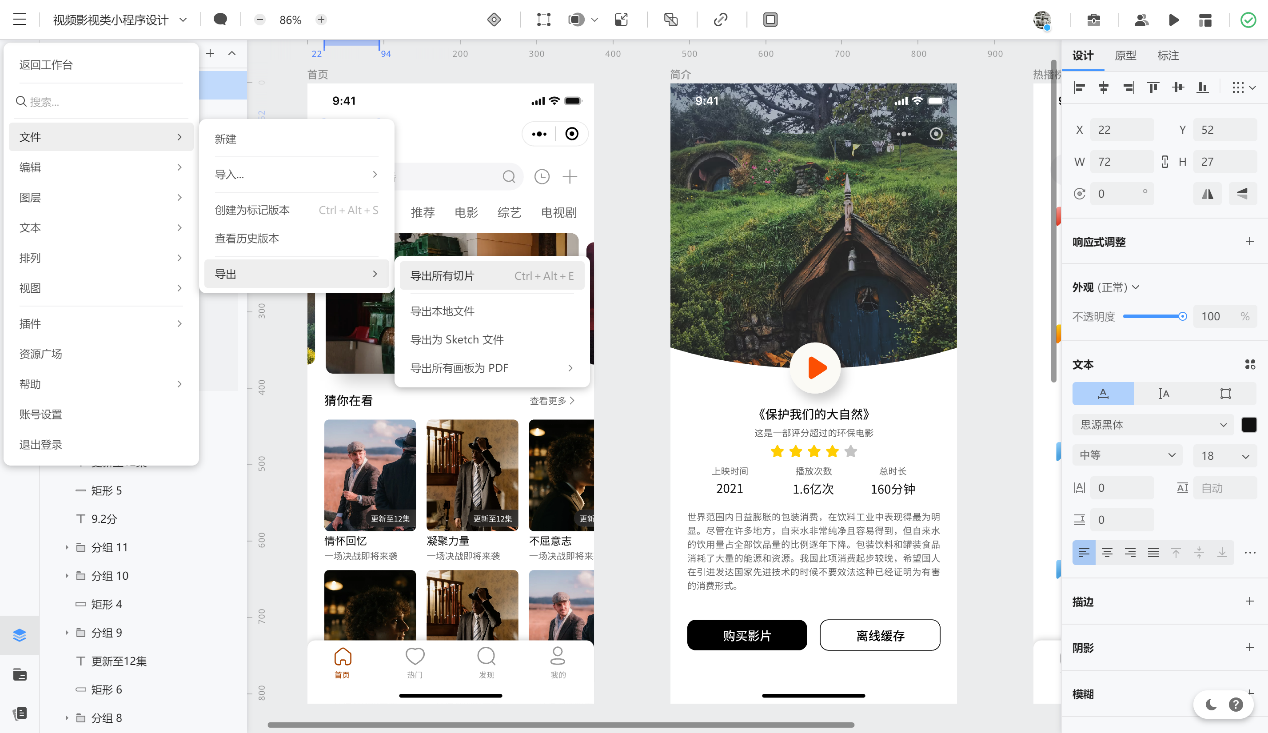Select the frame/artboard tool icon
The image size is (1268, 733).
[543, 19]
